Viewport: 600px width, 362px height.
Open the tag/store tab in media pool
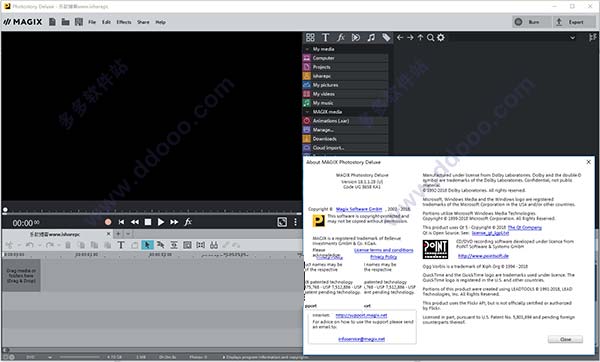click(386, 38)
